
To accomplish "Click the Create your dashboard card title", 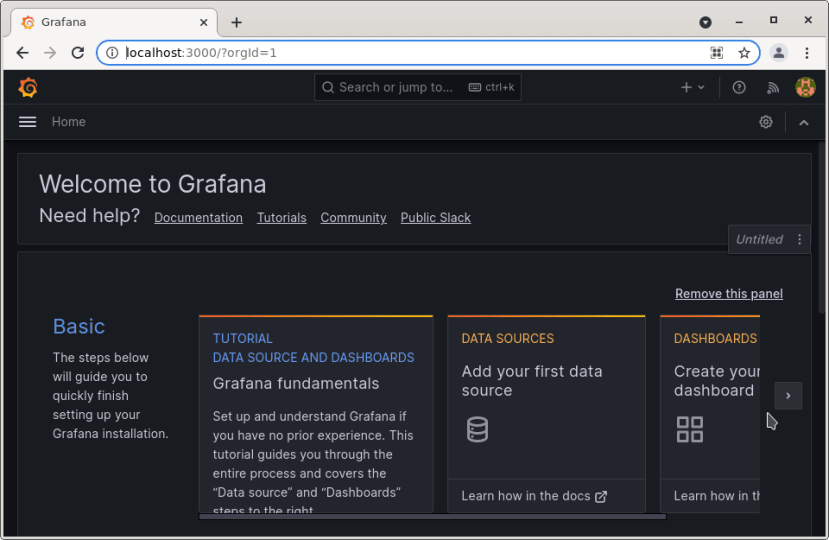I will click(716, 381).
